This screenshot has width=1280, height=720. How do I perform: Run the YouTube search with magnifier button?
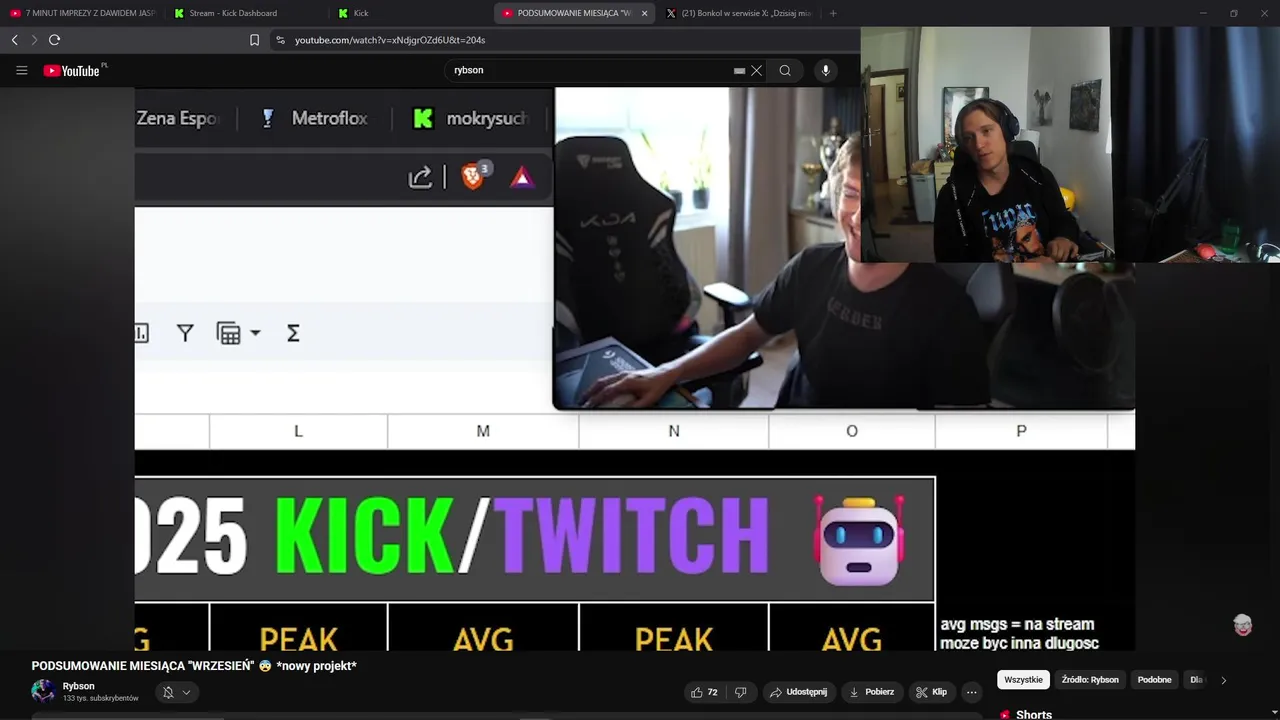[785, 71]
